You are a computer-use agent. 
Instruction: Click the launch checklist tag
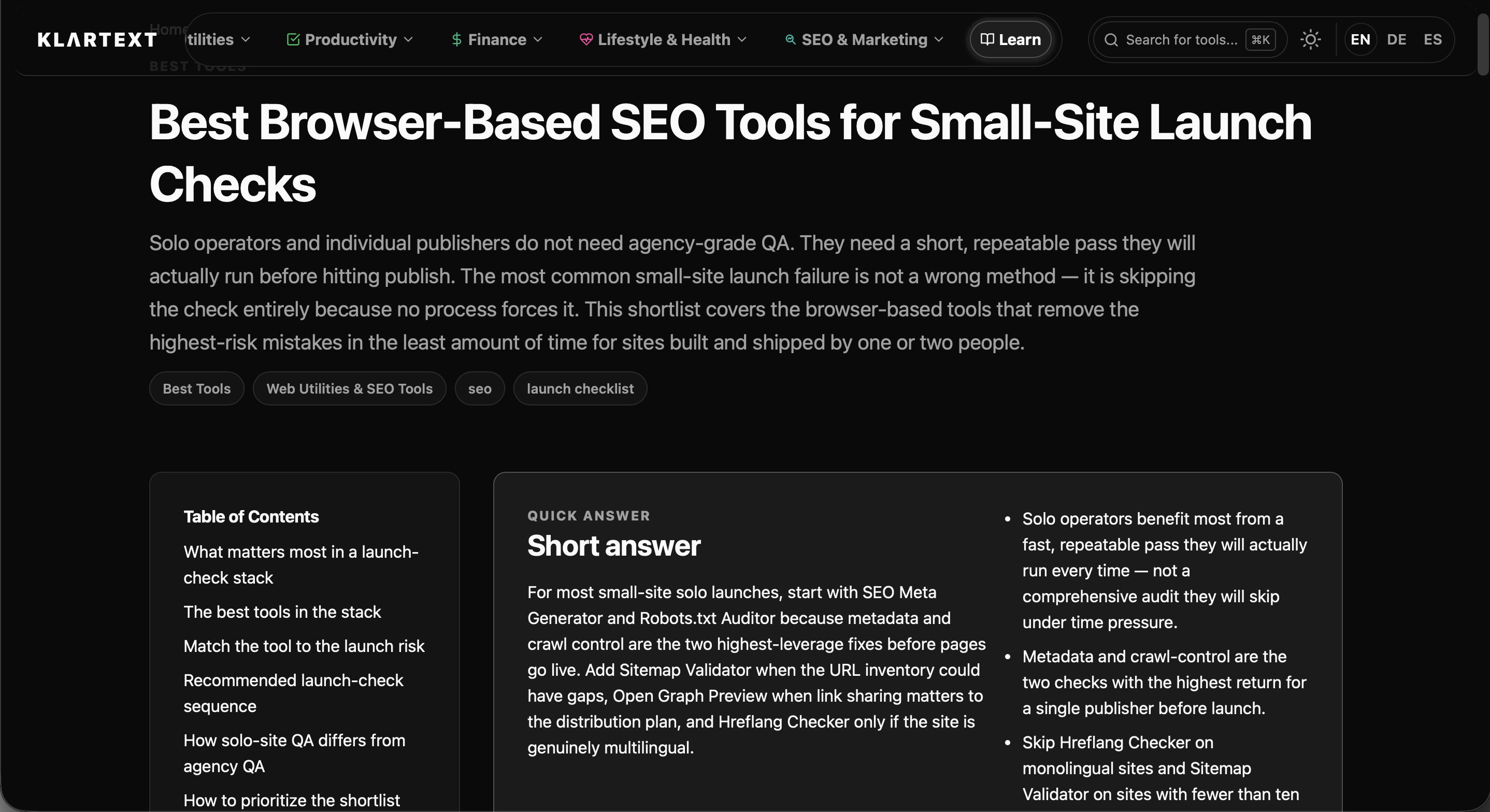coord(580,388)
